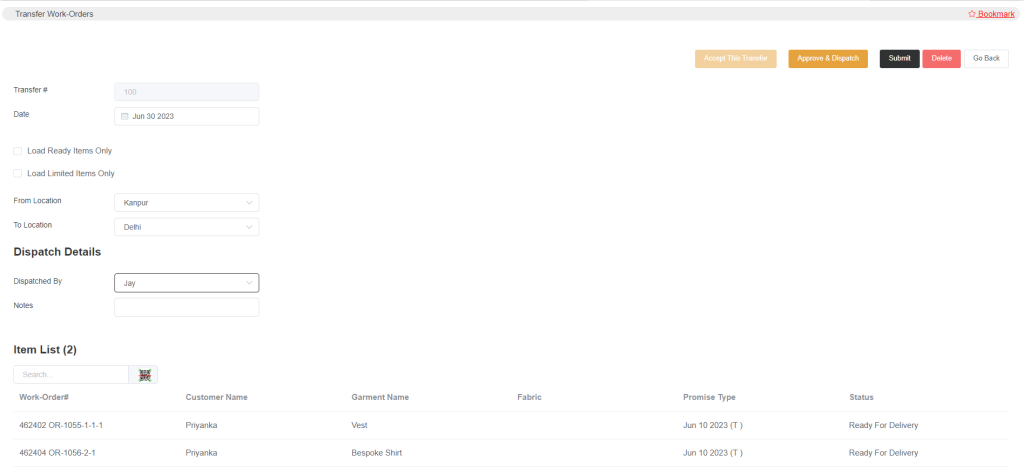Screen dimensions: 1024x468
Task: Select work-order 462402 OR-1055-1-1-1
Action: click(61, 426)
